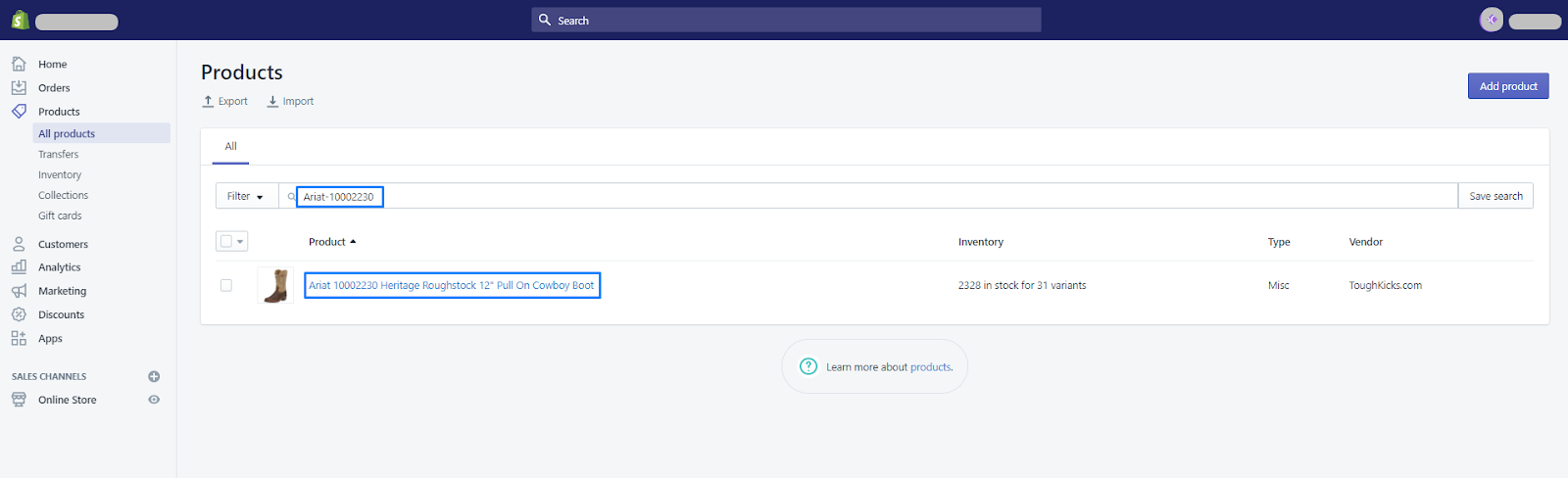Switch to the All tab
The width and height of the screenshot is (1568, 478).
click(231, 146)
